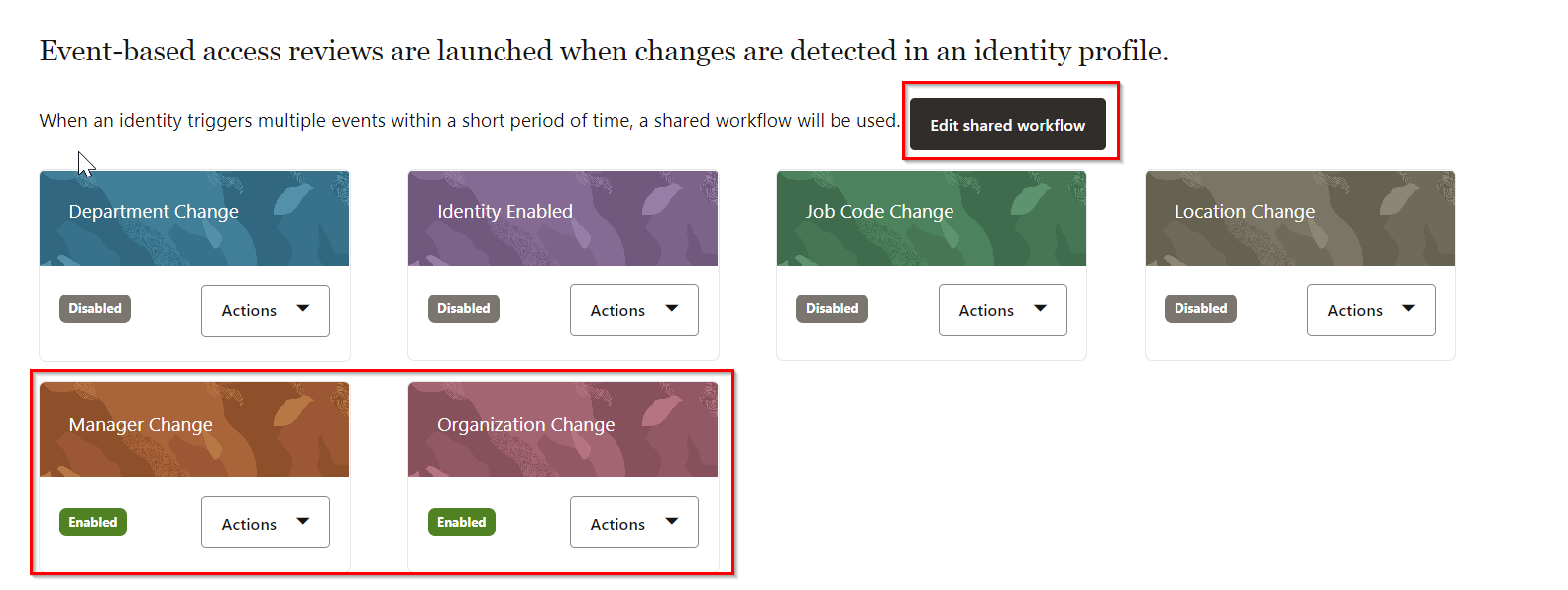Select the Department Change card banner
The width and height of the screenshot is (1568, 590).
click(x=193, y=217)
